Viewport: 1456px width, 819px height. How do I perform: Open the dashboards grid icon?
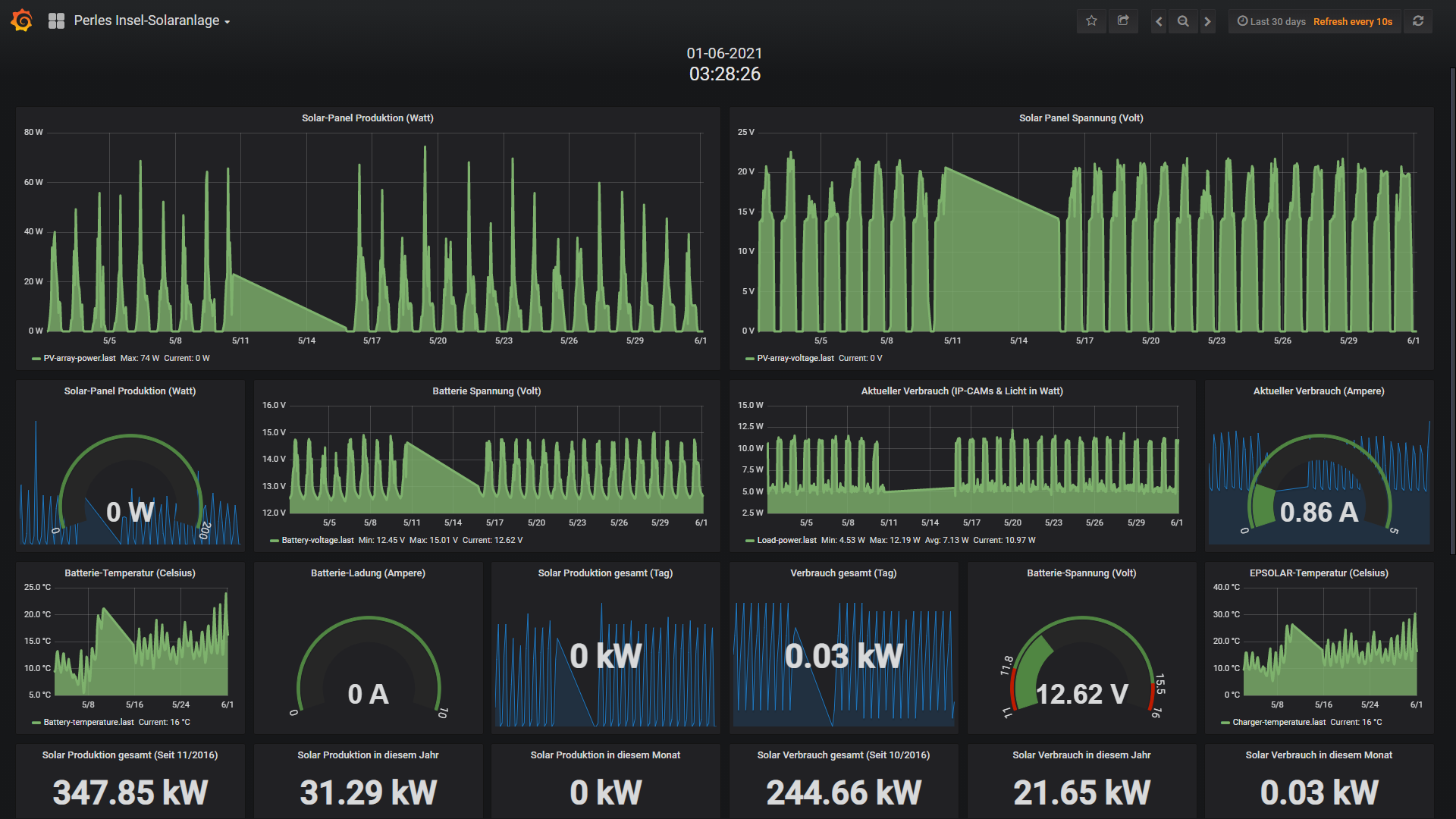point(56,21)
